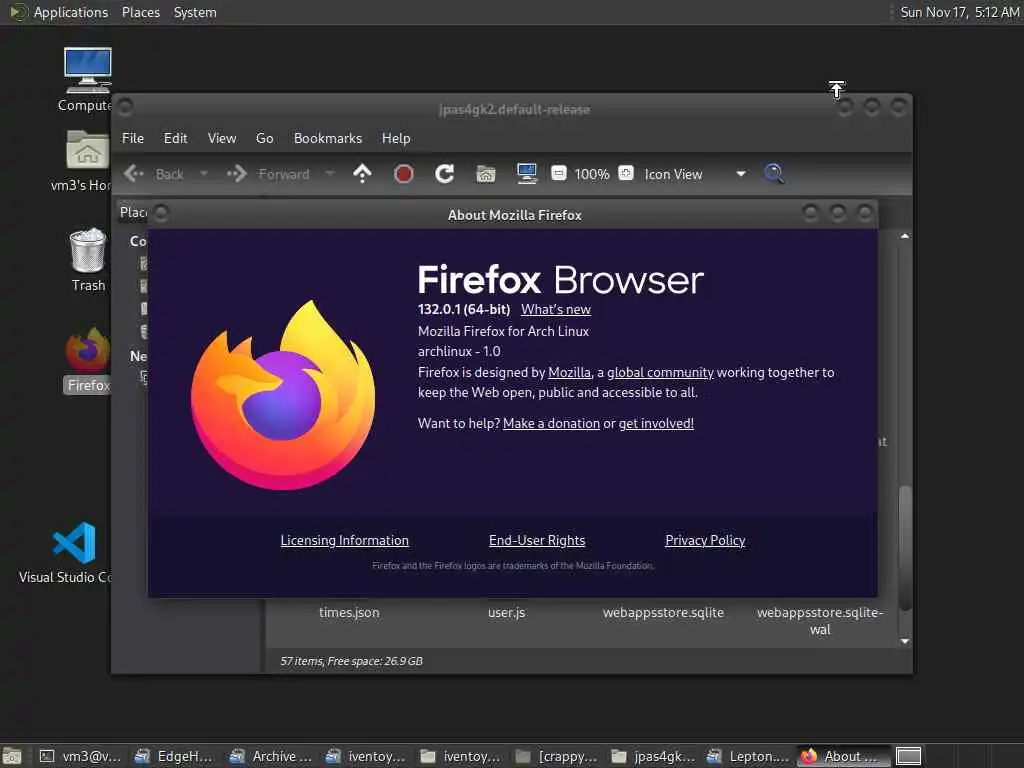This screenshot has height=768, width=1024.
Task: Open Forward history dropdown arrow
Action: pyautogui.click(x=330, y=174)
